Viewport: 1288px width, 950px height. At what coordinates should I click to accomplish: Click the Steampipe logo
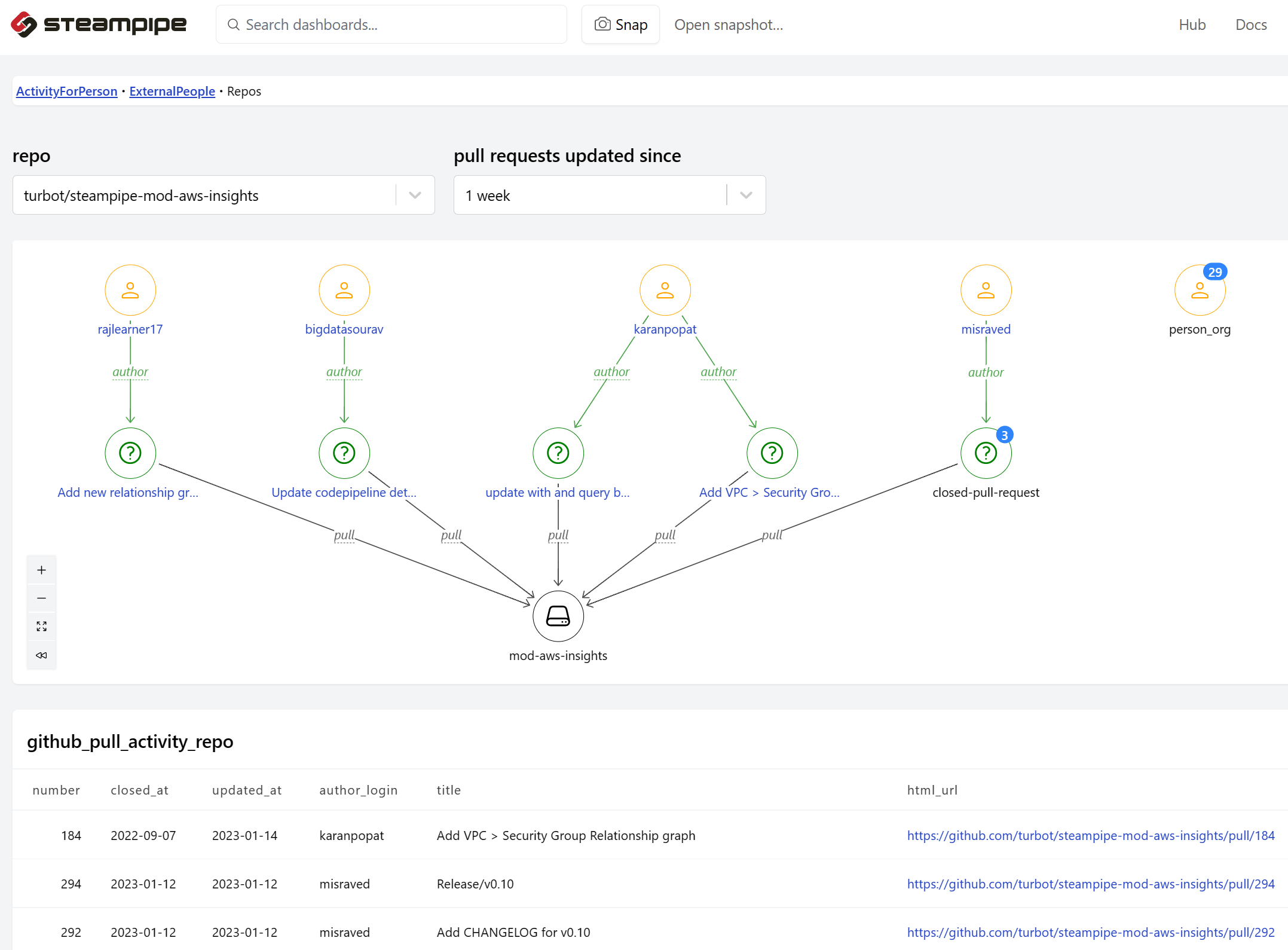click(99, 25)
